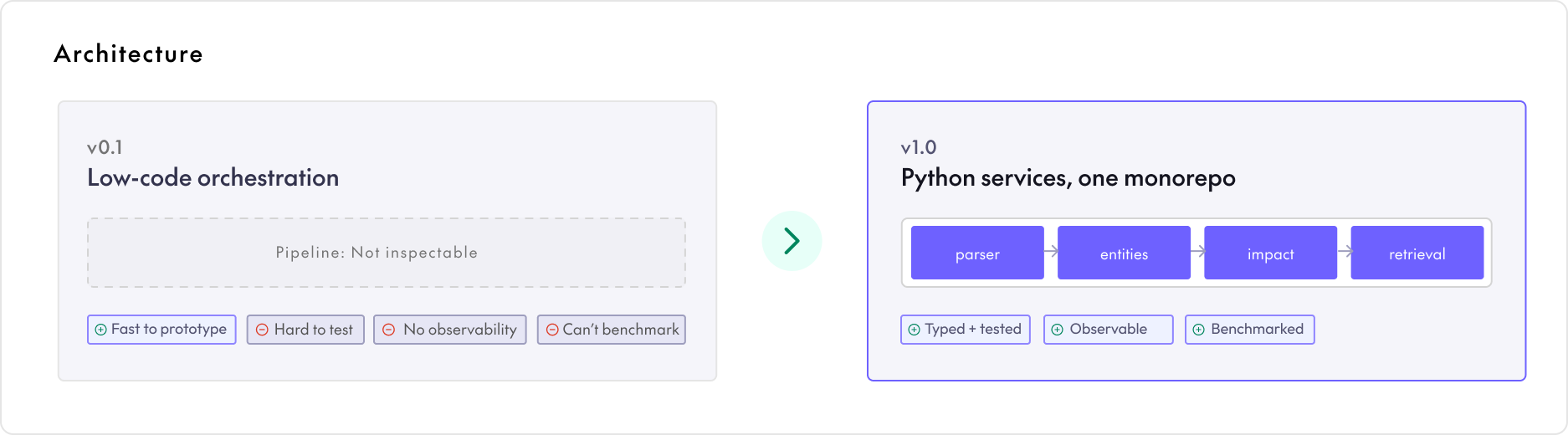Viewport: 1568px width, 435px height.
Task: Select the impact service block
Action: [x=1270, y=253]
